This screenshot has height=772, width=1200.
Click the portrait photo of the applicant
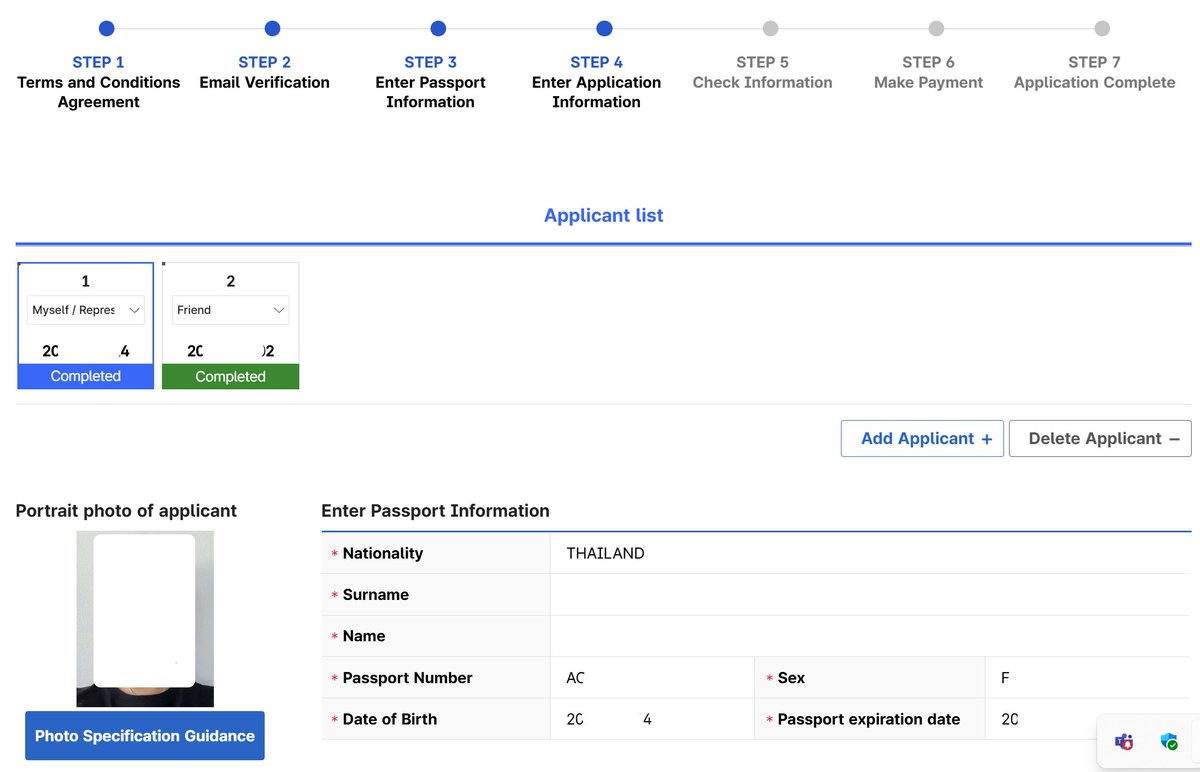[x=145, y=618]
